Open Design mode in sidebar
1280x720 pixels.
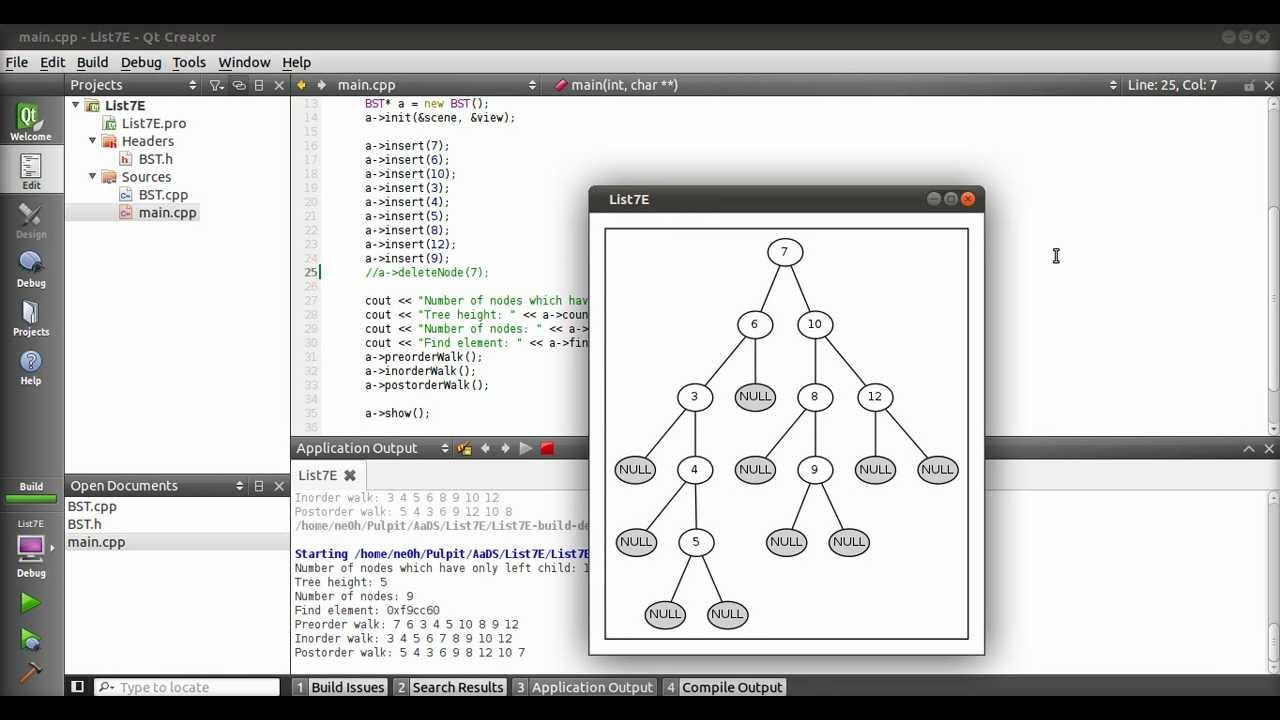click(x=31, y=220)
